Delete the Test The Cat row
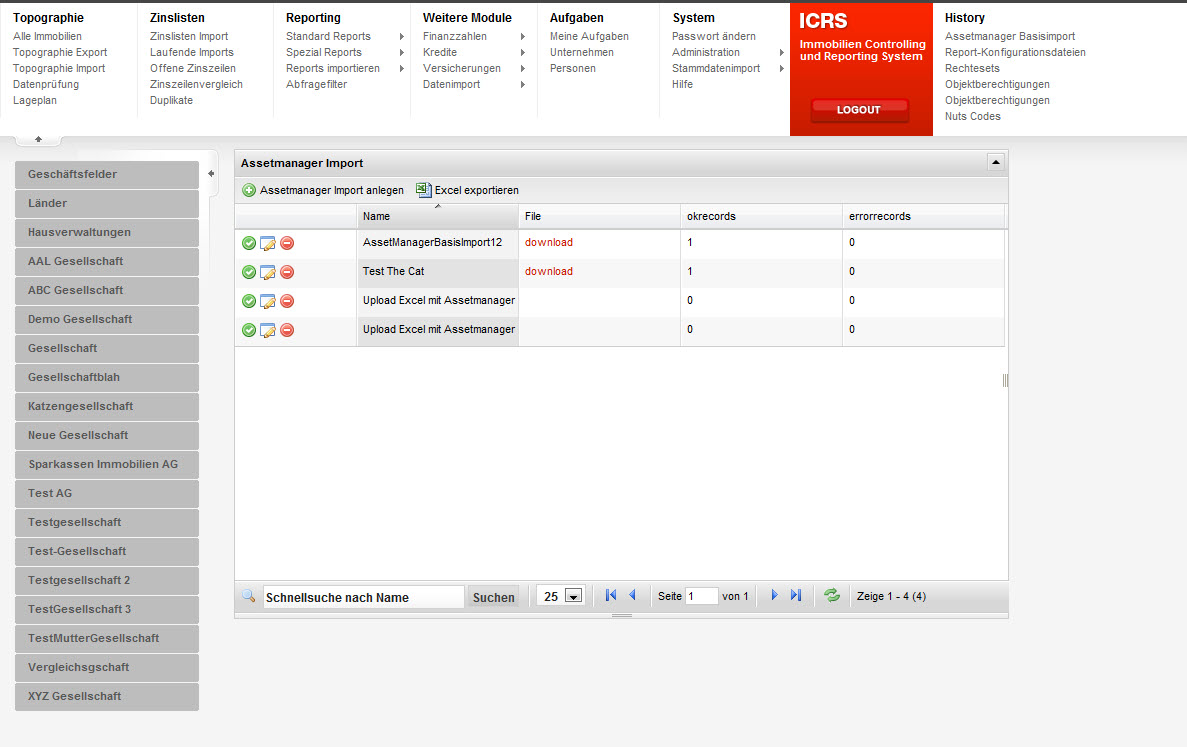The image size is (1187, 747). tap(287, 272)
